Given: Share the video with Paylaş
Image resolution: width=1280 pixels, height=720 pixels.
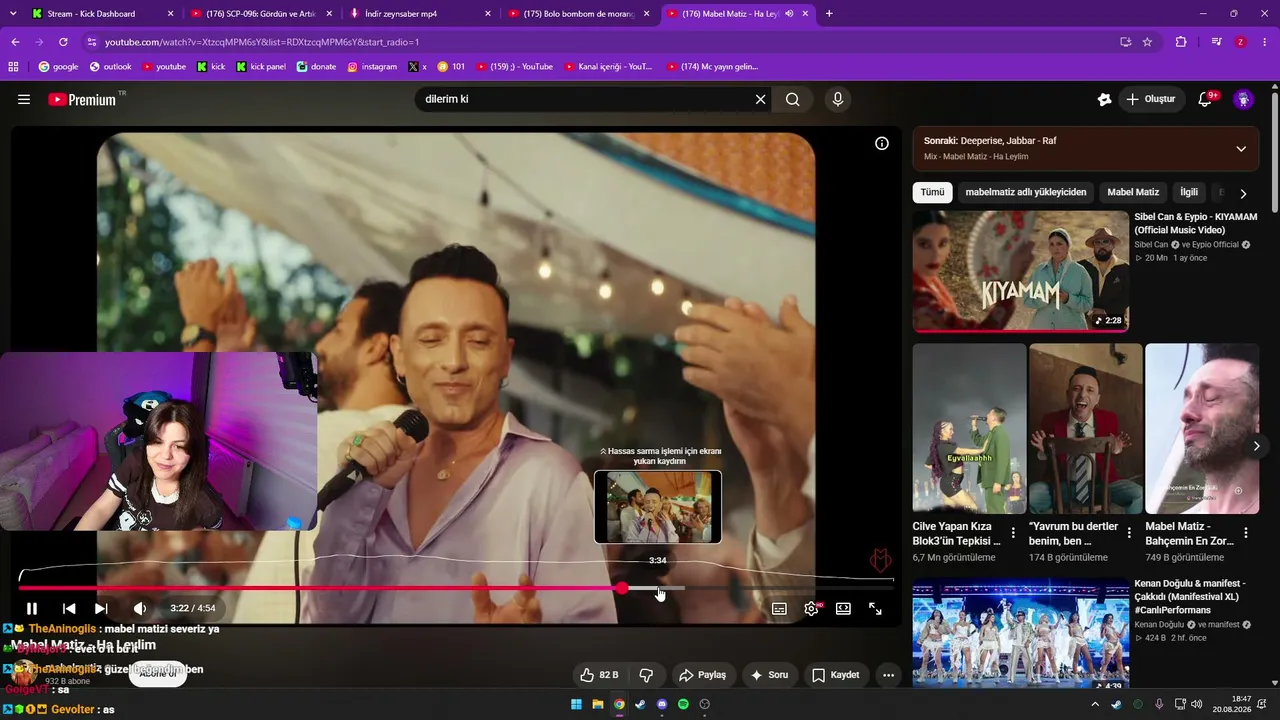Looking at the screenshot, I should (703, 675).
